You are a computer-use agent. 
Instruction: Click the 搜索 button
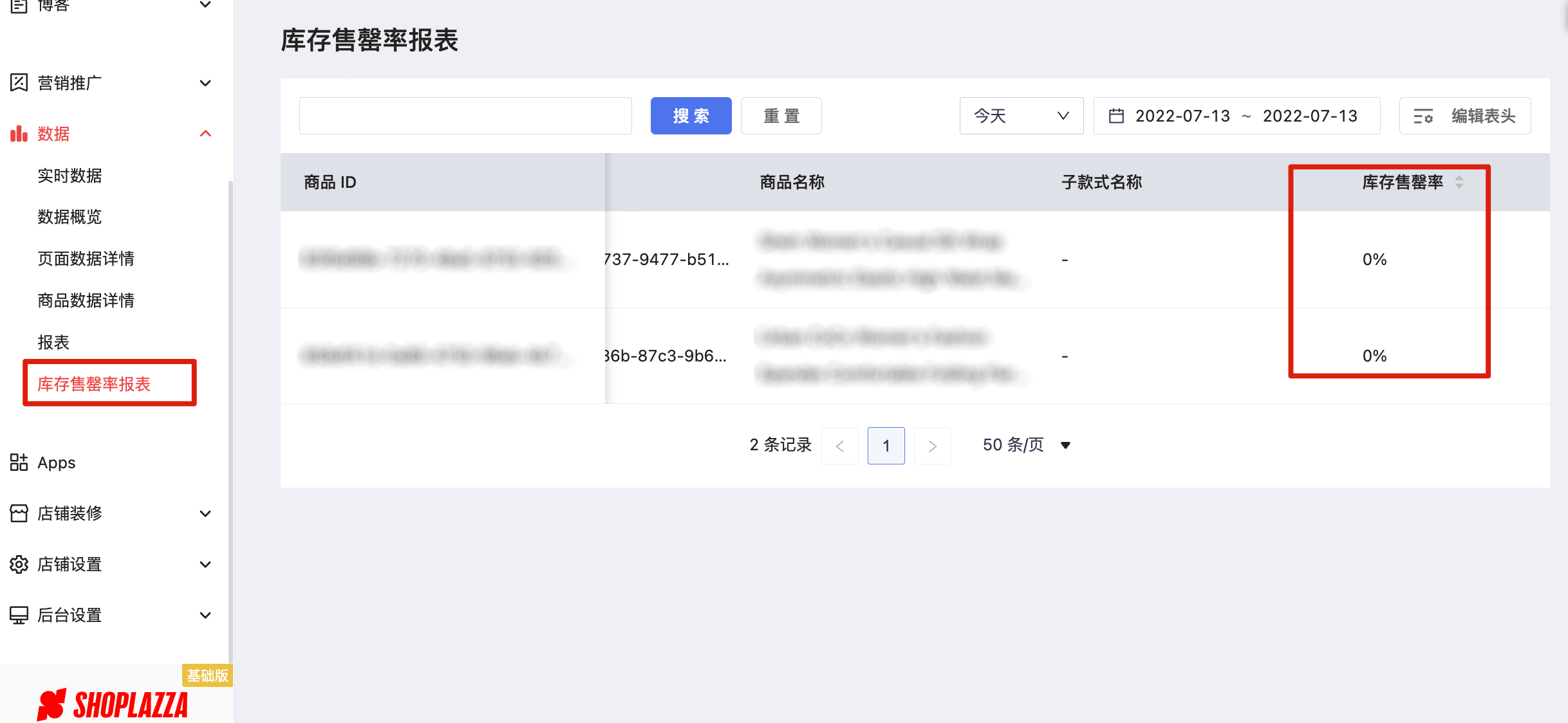691,116
